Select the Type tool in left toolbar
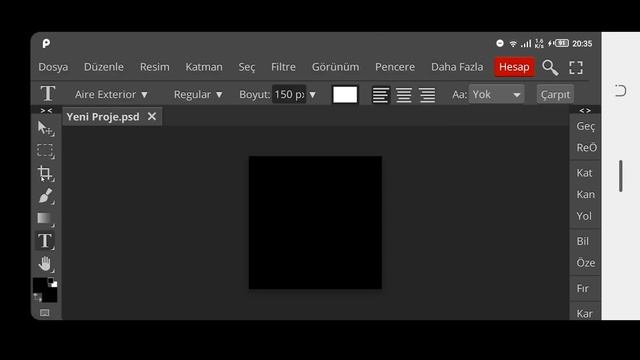The height and width of the screenshot is (360, 640). (x=45, y=241)
